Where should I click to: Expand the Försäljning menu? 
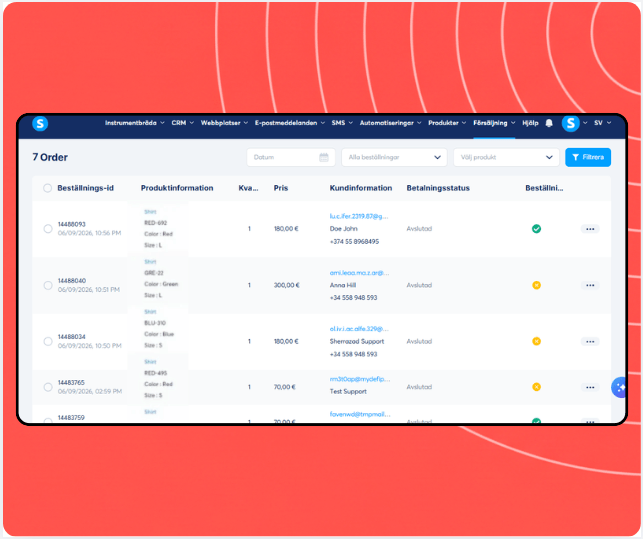[x=494, y=123]
